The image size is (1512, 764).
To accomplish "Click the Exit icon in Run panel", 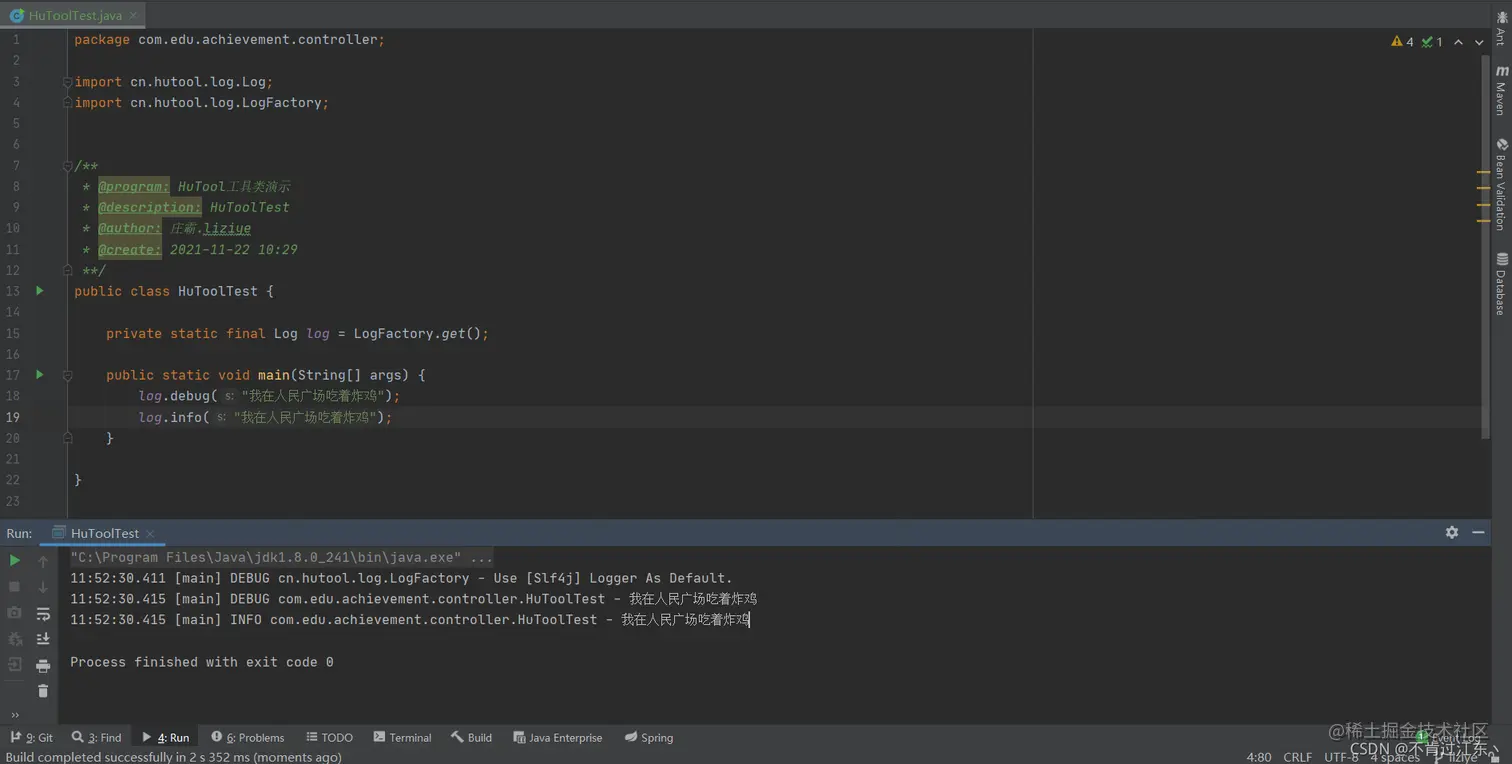I will click(15, 665).
